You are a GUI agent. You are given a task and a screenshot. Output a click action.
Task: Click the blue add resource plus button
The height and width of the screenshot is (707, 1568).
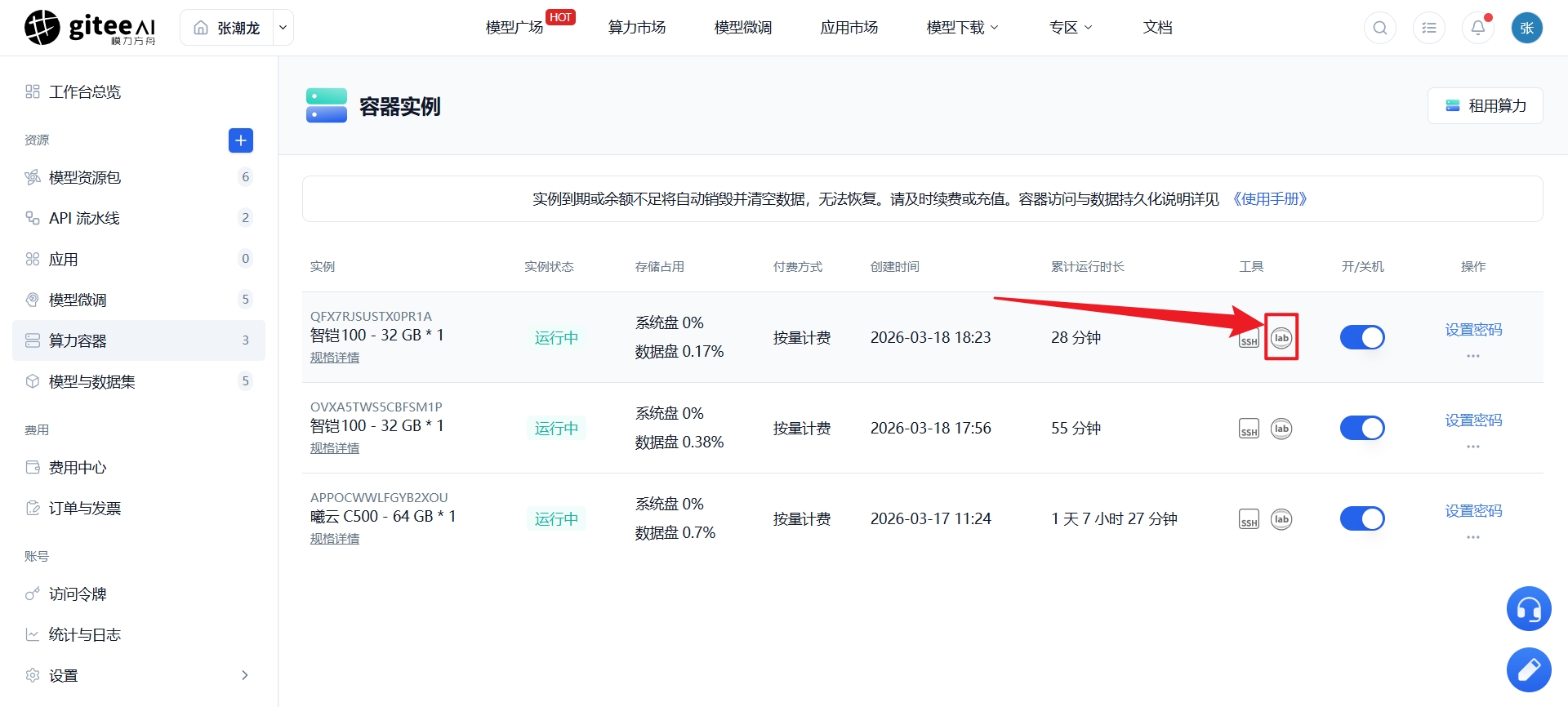coord(241,140)
